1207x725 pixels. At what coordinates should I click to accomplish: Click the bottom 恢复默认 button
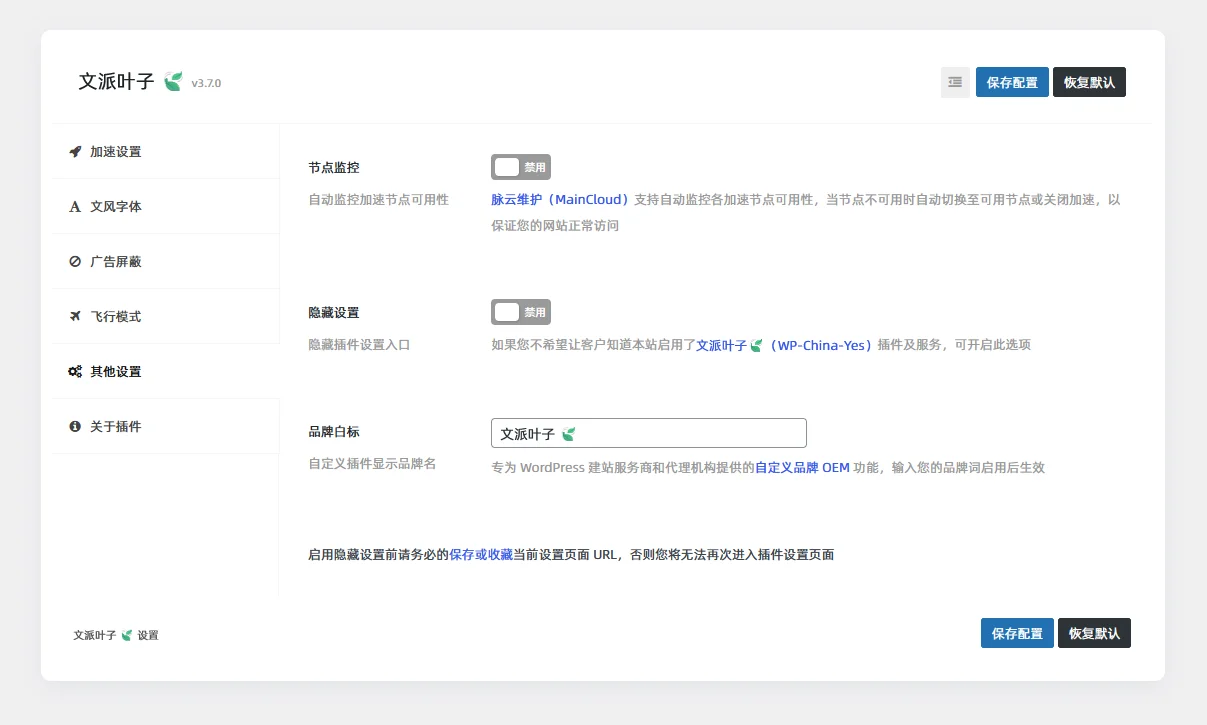(1094, 632)
